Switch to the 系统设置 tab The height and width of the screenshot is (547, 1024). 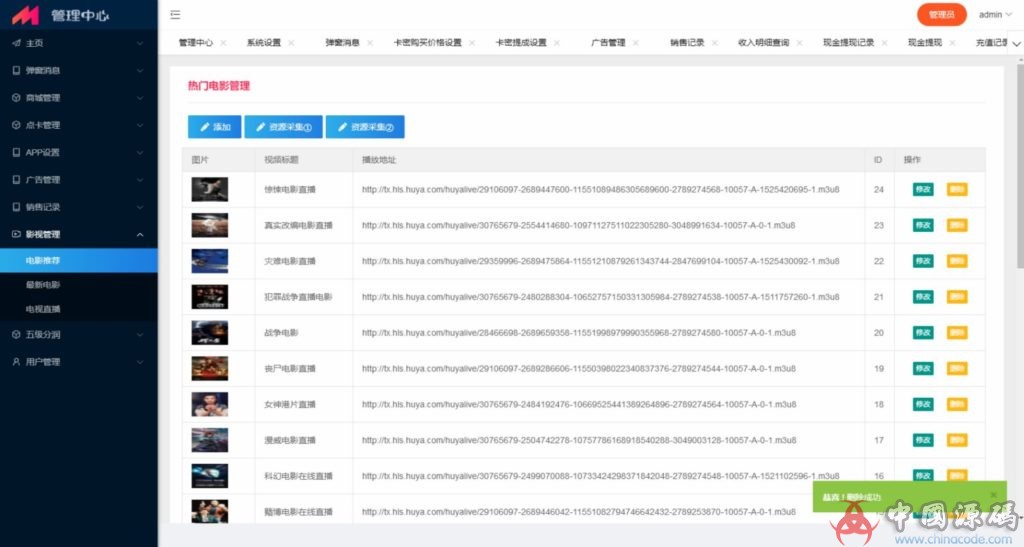tap(264, 43)
